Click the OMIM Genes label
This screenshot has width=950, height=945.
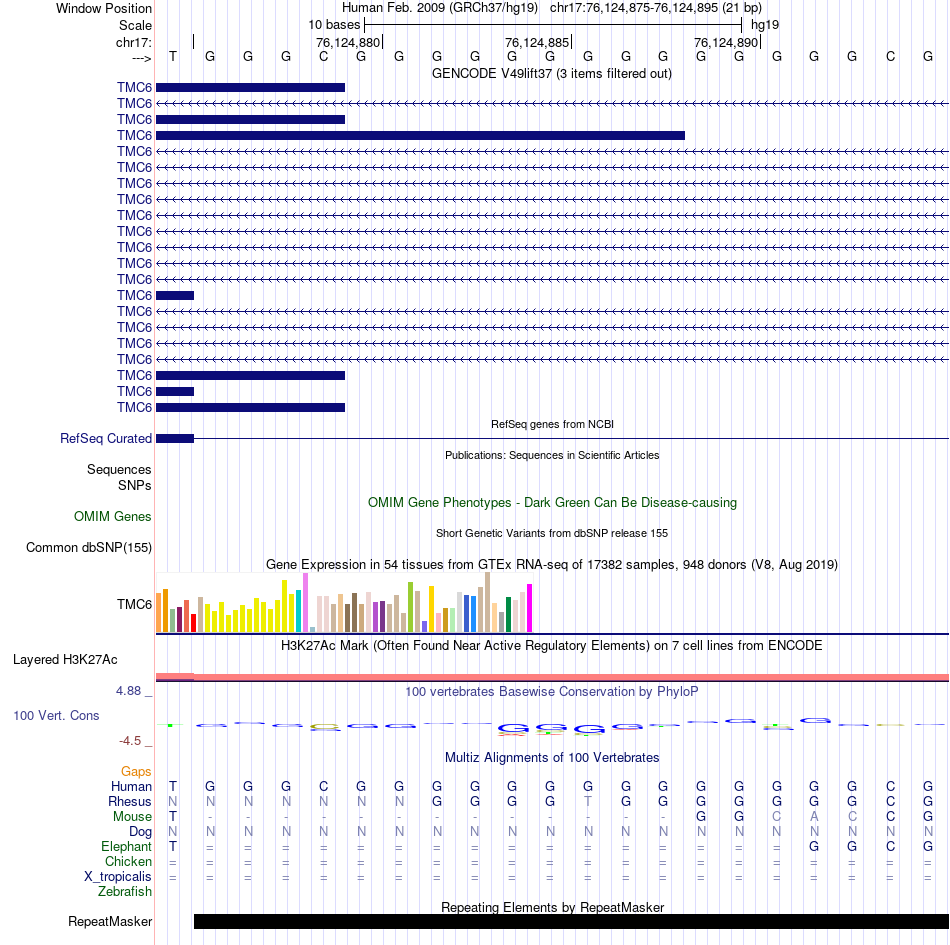point(112,517)
